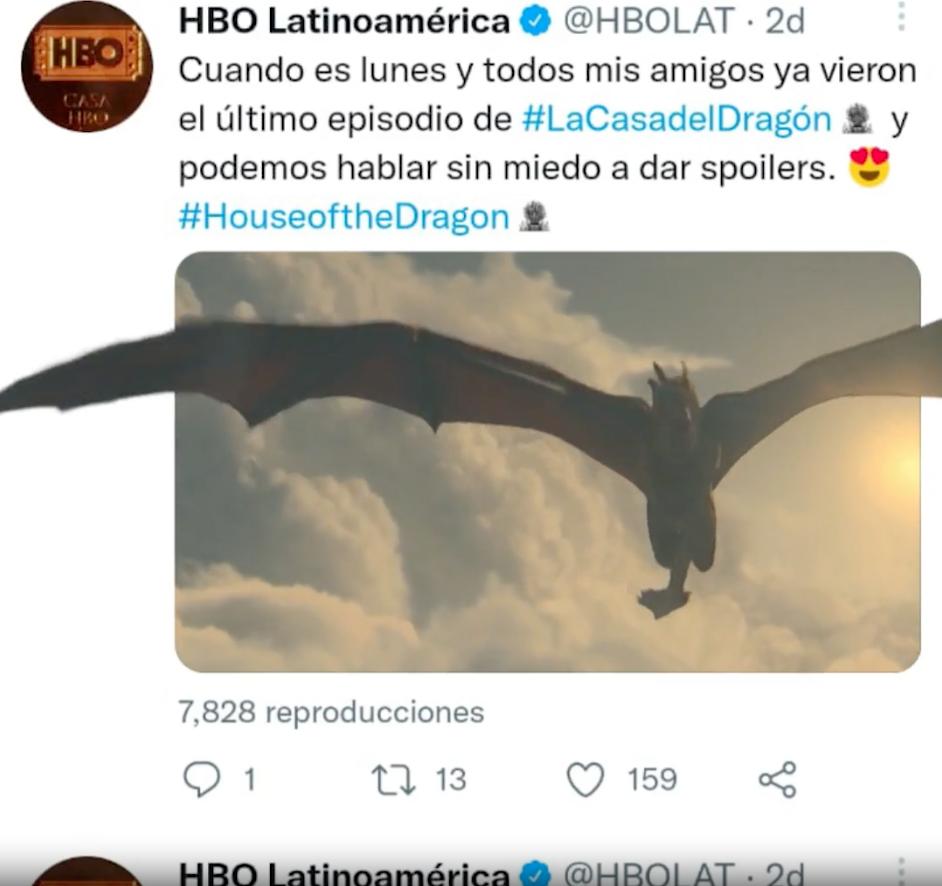942x886 pixels.
Task: Open the #HouseoftheDragon hashtag link
Action: [x=344, y=216]
